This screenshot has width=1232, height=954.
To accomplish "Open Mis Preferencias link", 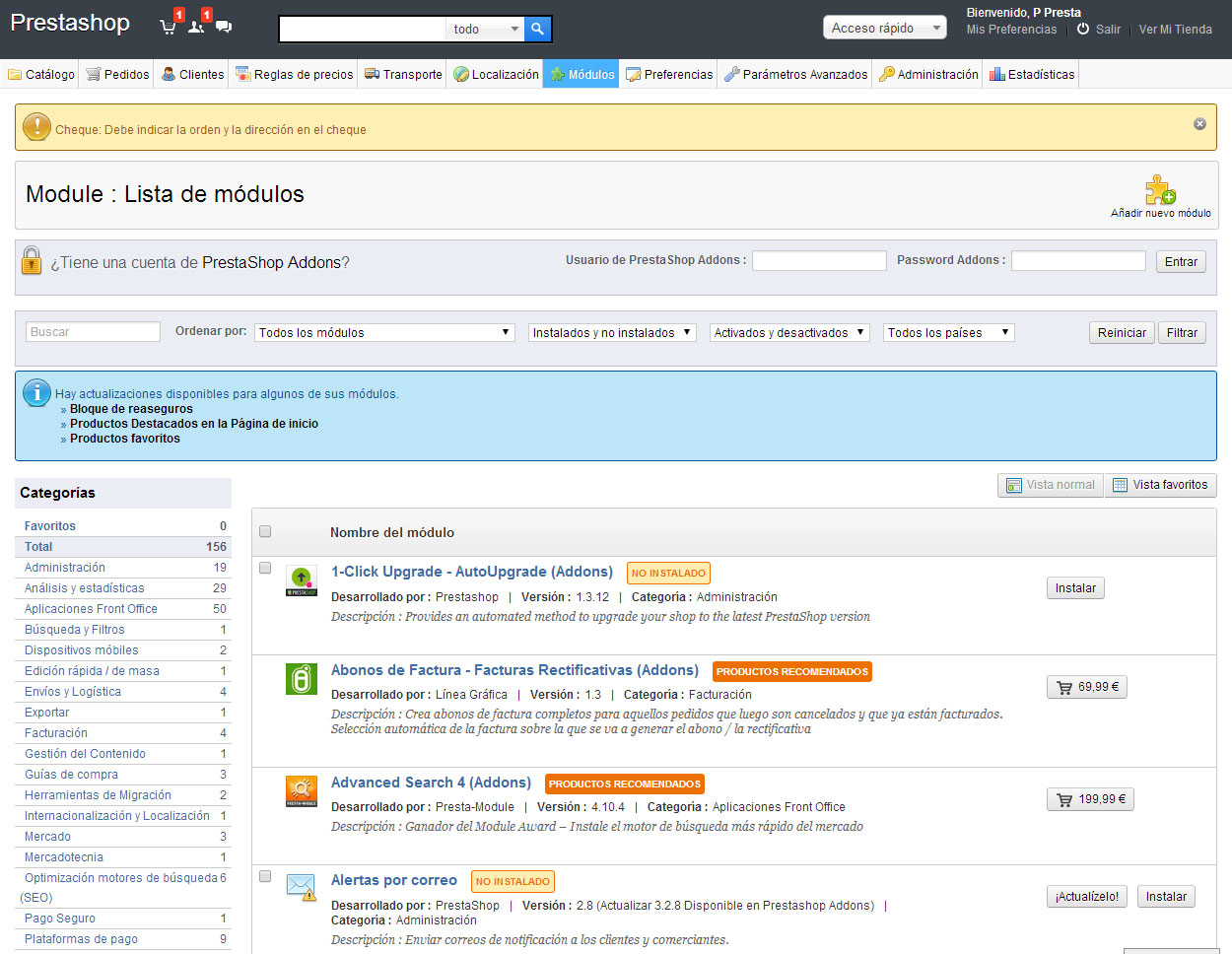I will pos(1011,30).
